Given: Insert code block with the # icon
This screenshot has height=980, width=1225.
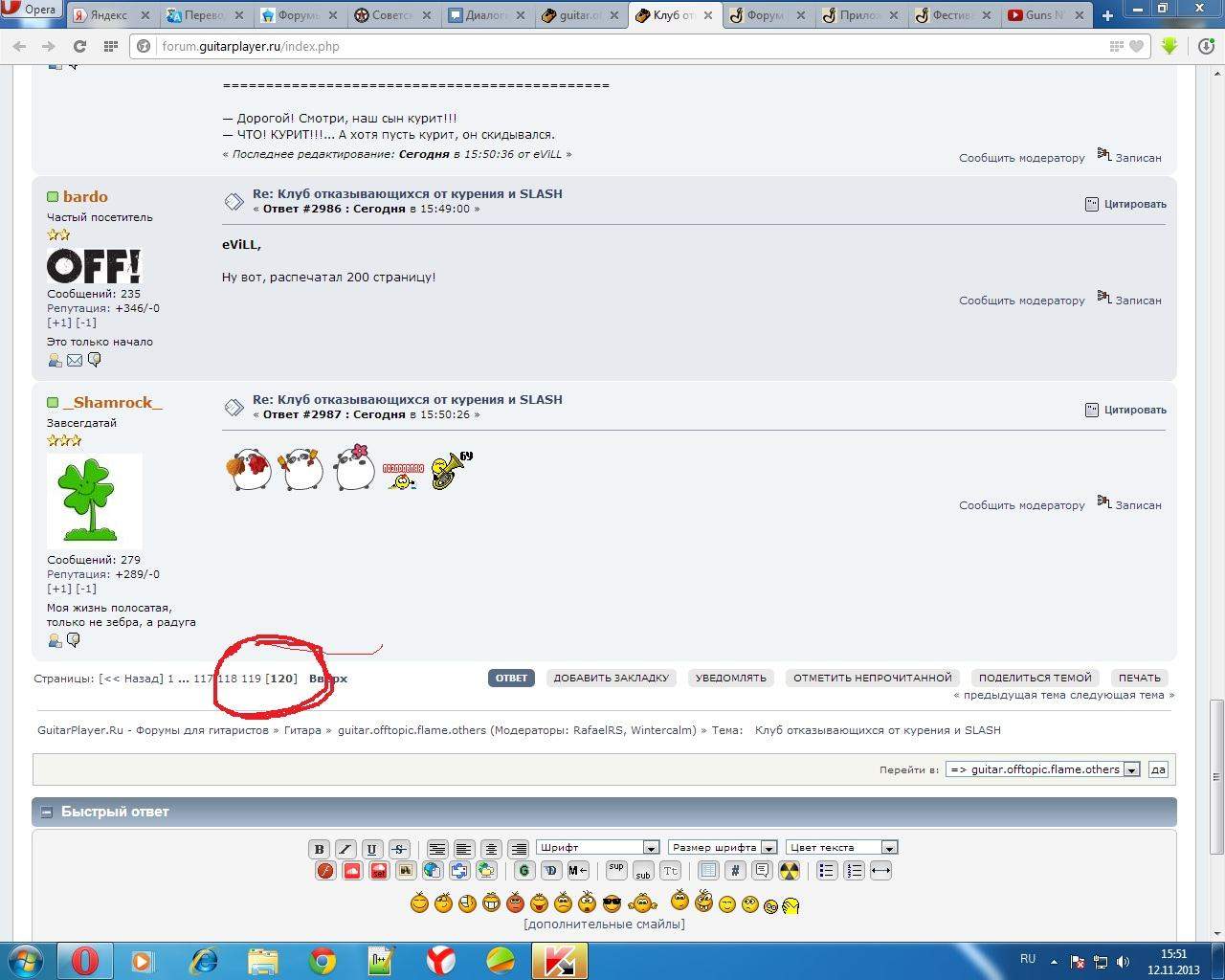Looking at the screenshot, I should [735, 871].
